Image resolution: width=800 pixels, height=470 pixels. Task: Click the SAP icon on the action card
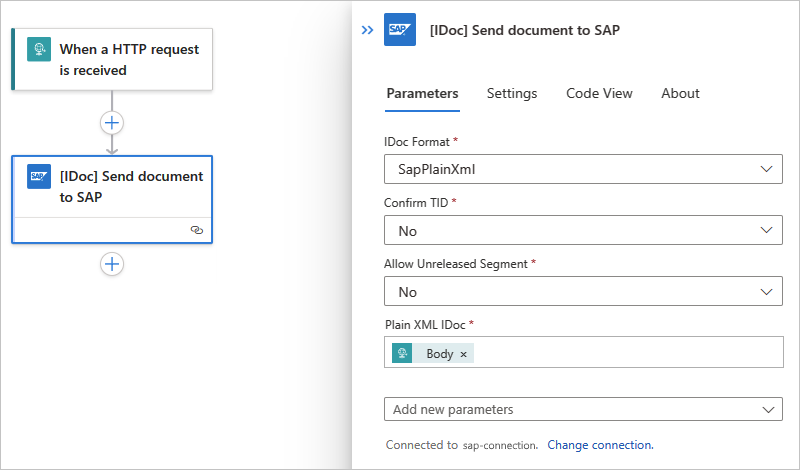coord(39,178)
